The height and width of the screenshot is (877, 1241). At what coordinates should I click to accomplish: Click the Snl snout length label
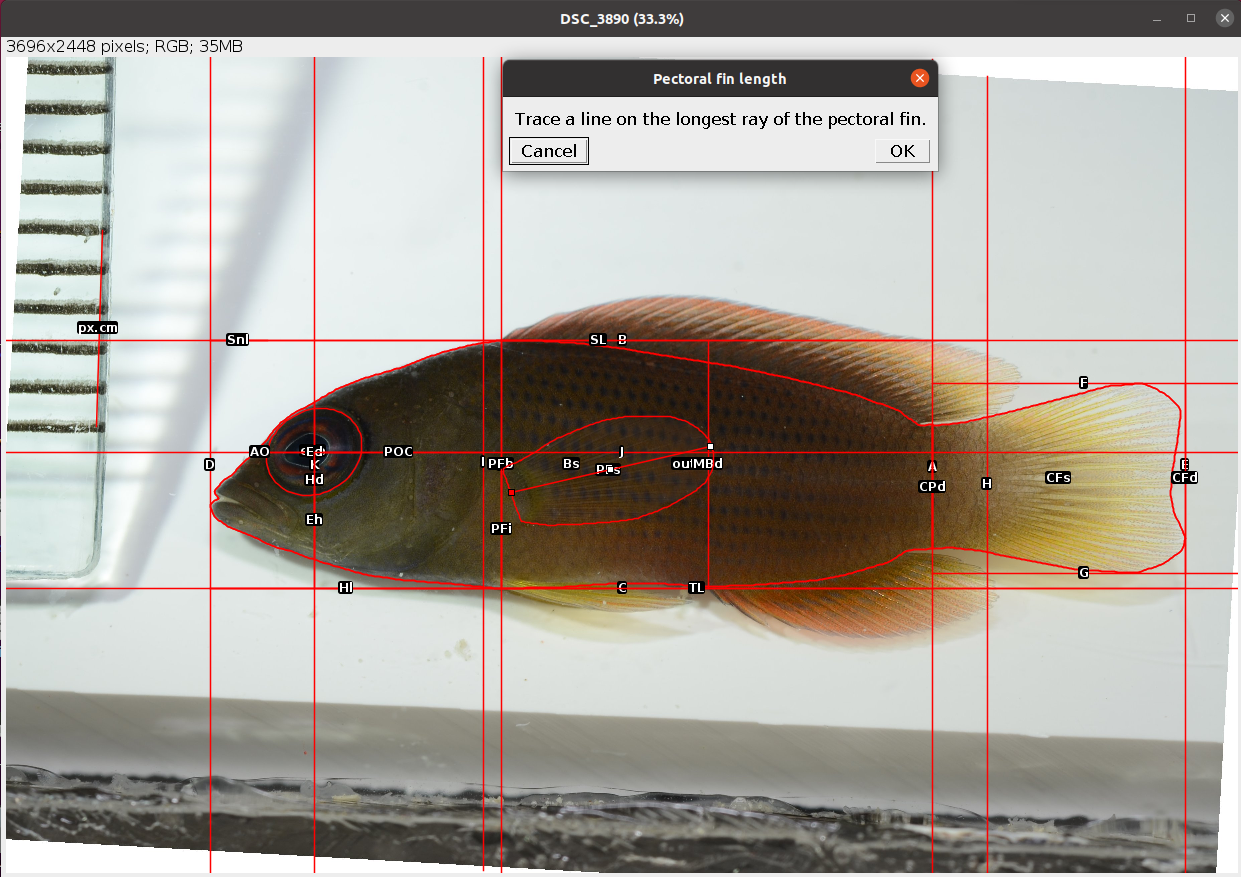(x=237, y=339)
